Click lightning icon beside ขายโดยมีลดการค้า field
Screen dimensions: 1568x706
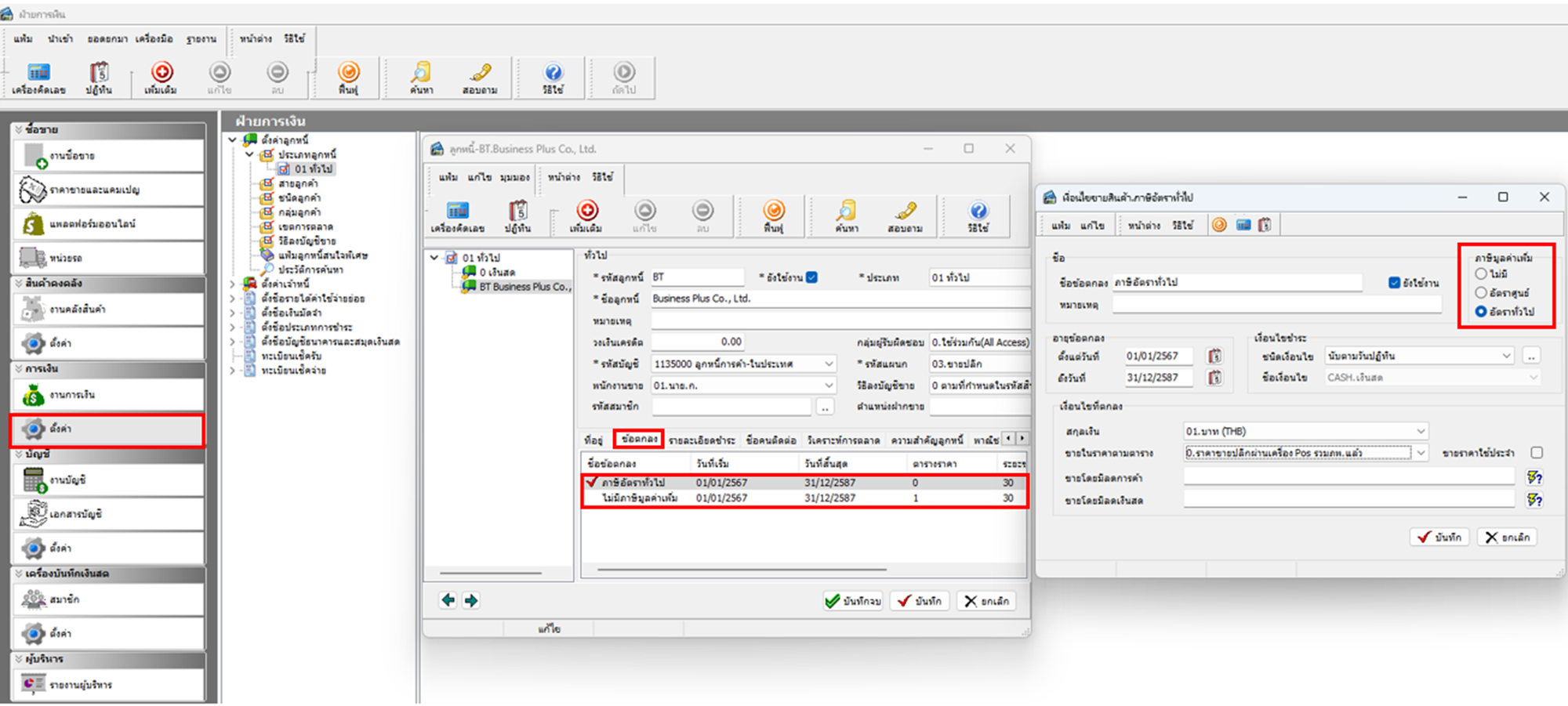(1534, 477)
